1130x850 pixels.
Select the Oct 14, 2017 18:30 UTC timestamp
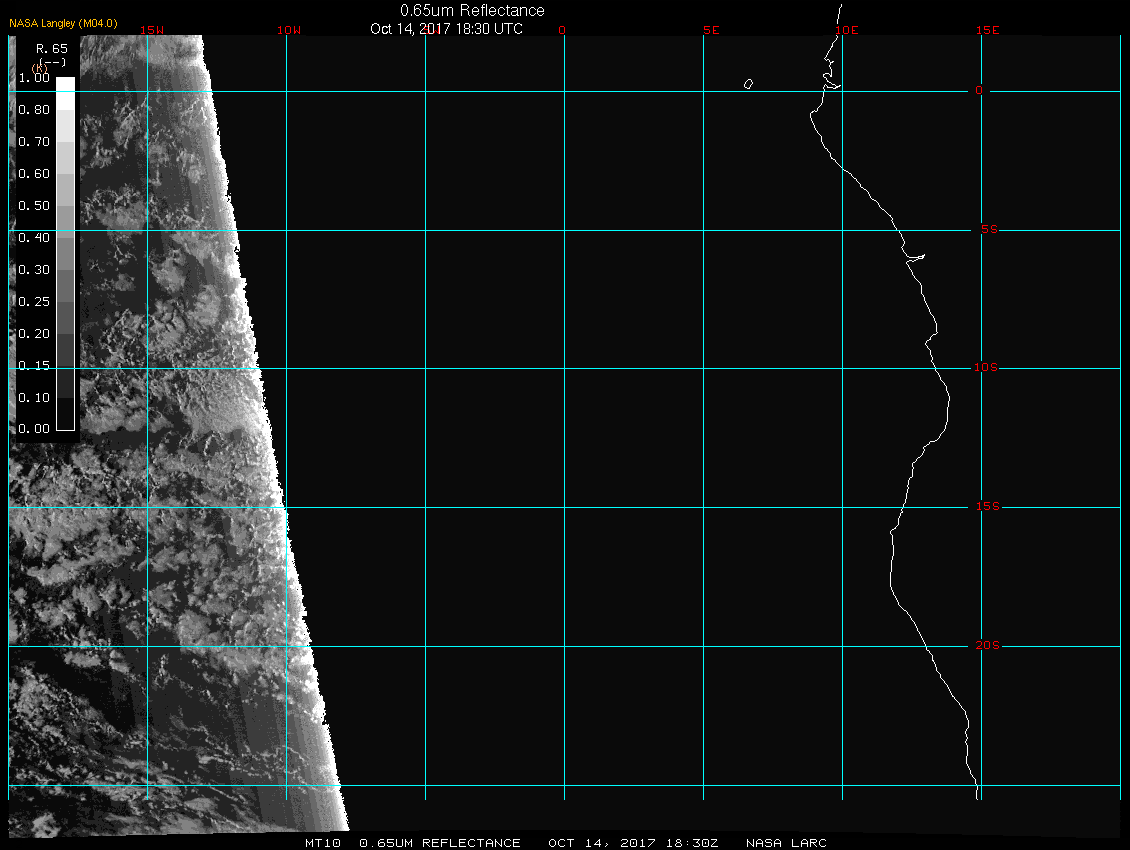point(446,28)
